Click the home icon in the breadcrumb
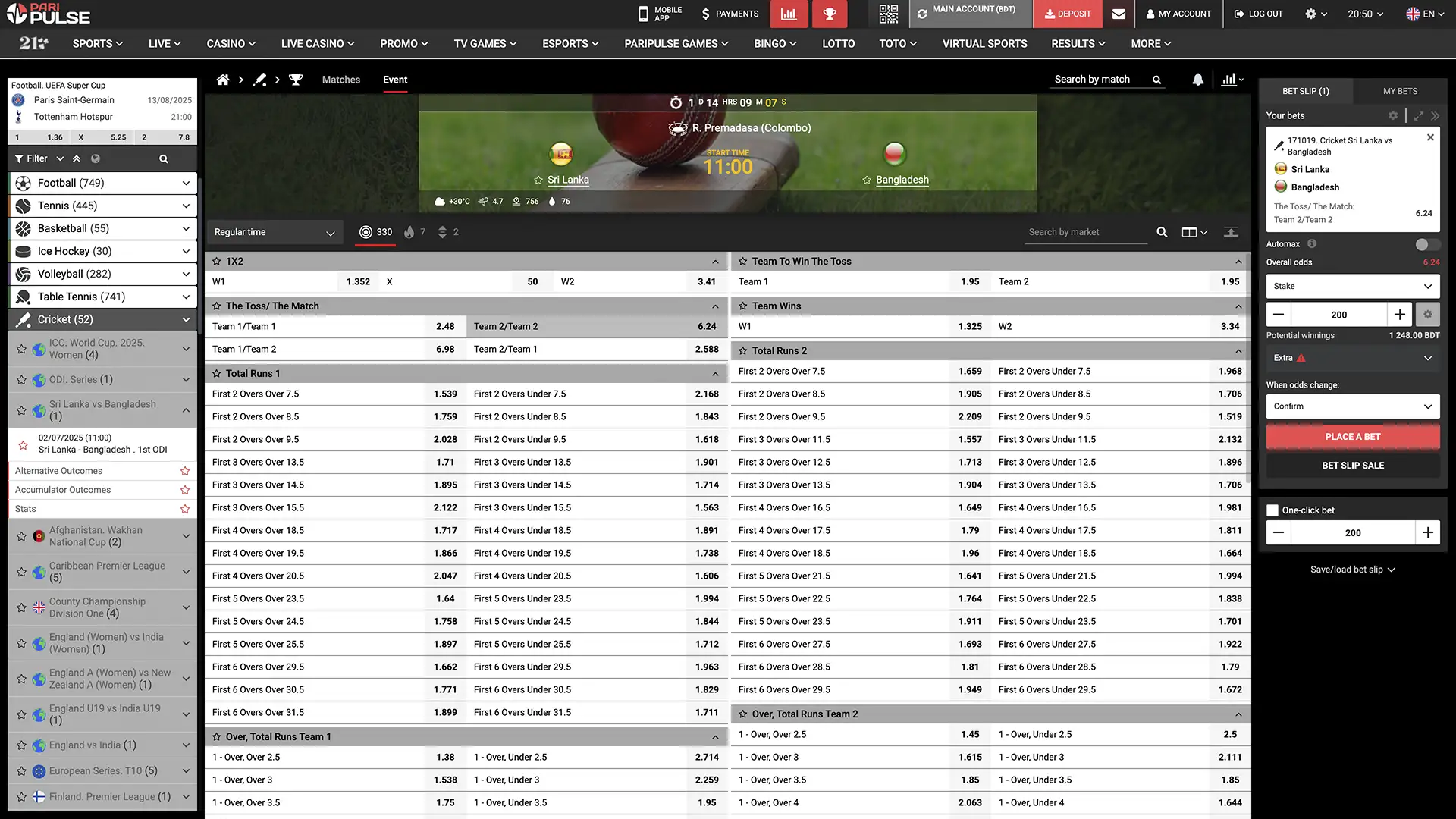The height and width of the screenshot is (819, 1456). 223,79
